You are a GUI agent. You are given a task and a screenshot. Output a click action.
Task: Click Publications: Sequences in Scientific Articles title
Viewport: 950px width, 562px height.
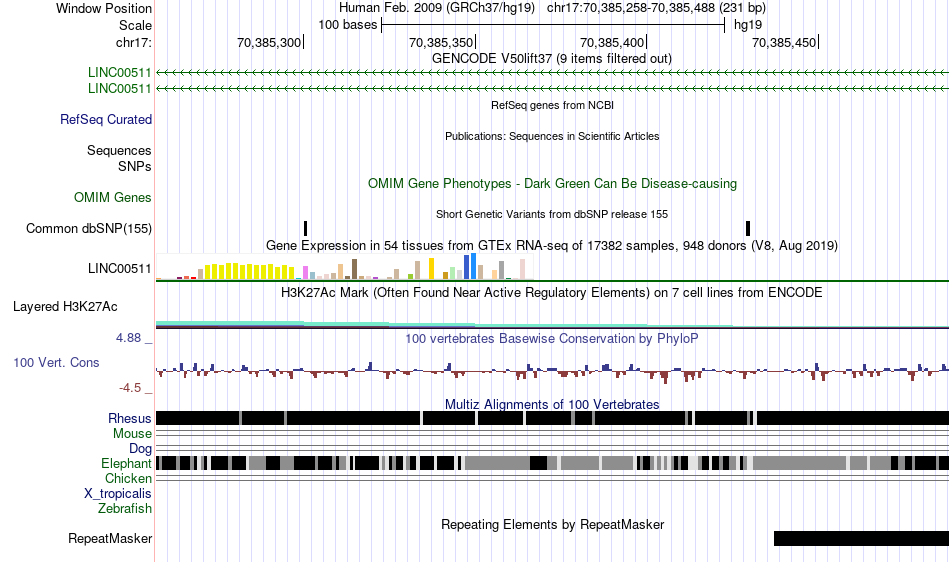552,136
